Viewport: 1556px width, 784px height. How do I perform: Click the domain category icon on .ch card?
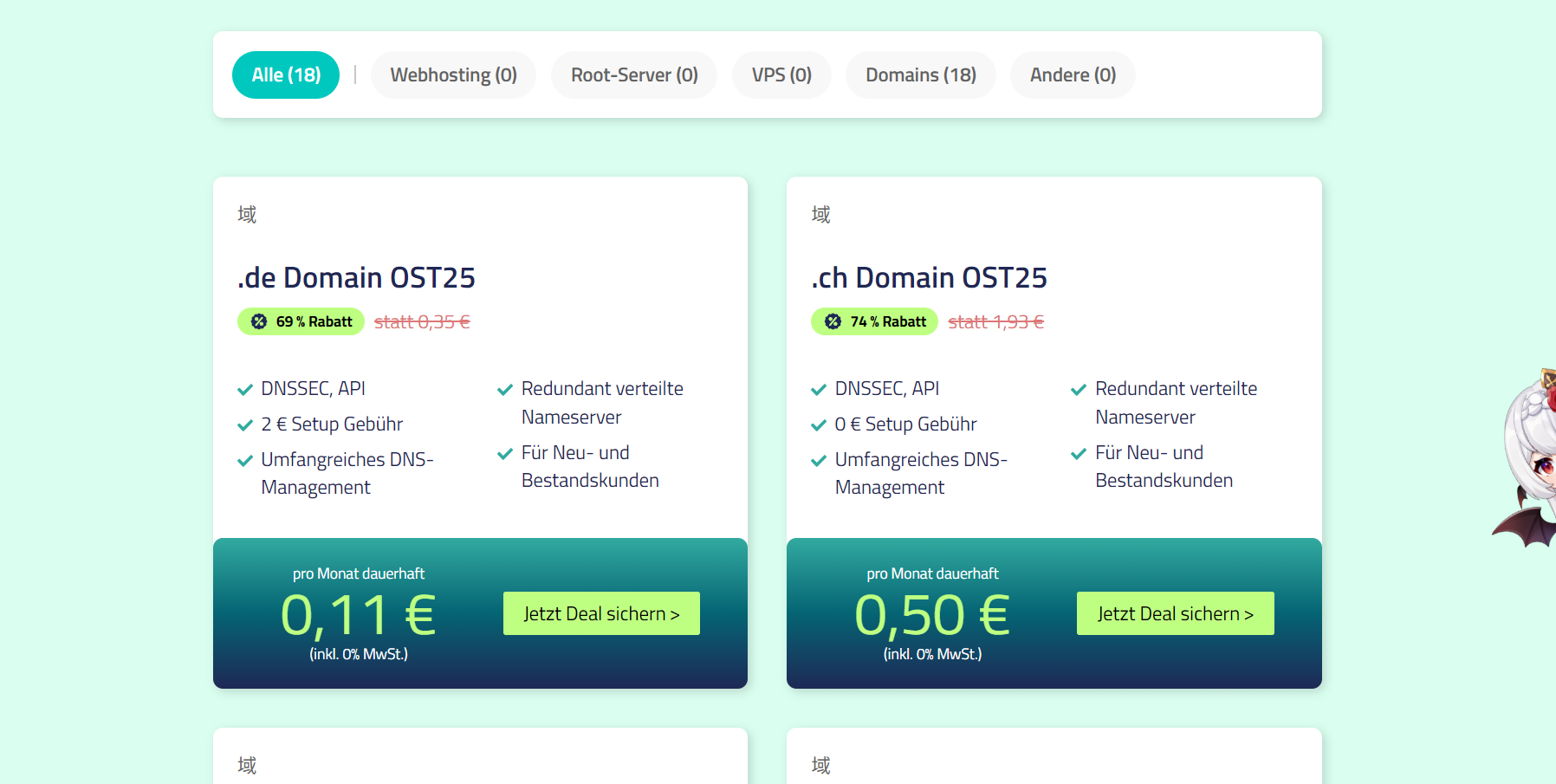(x=820, y=214)
